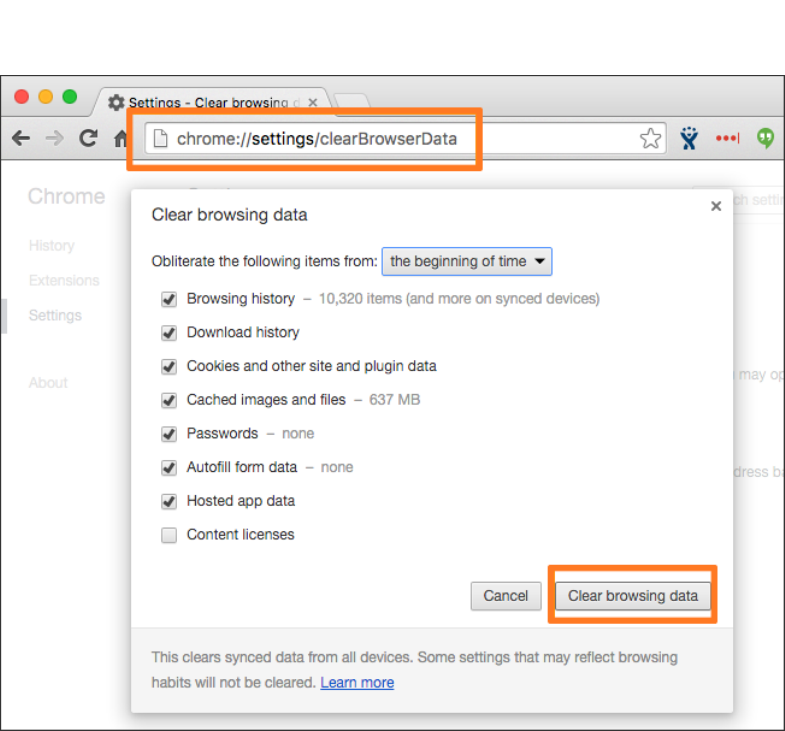Uncheck Browsing history checkbox

169,299
